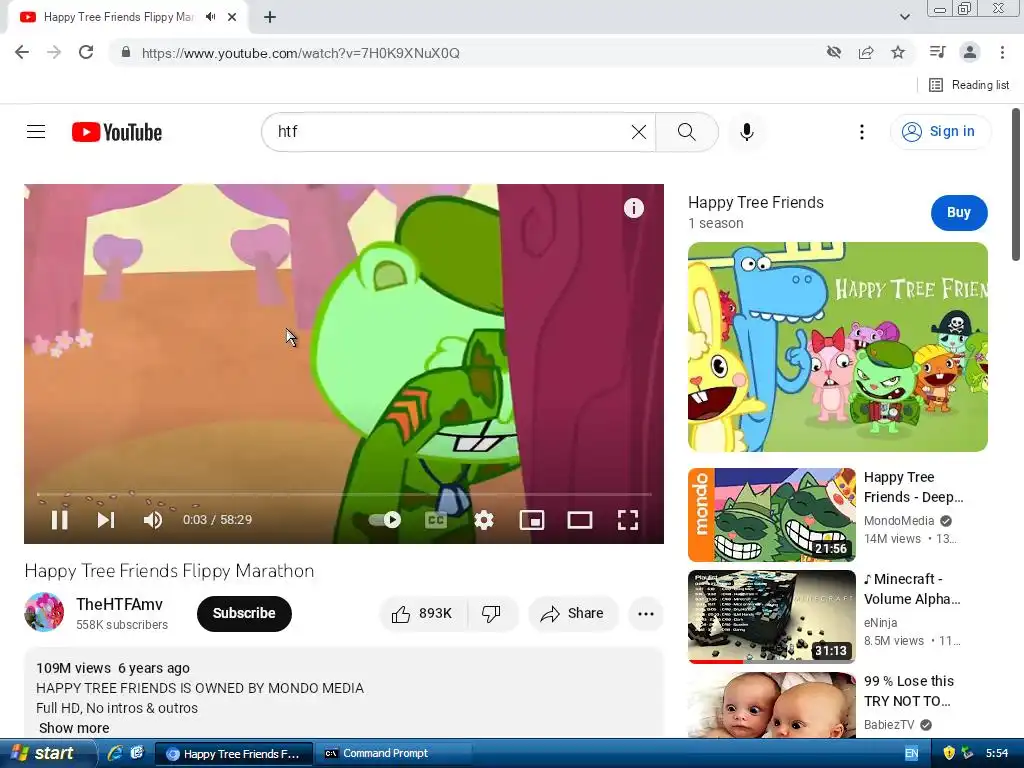Open video player settings gear
Viewport: 1024px width, 768px height.
click(484, 520)
